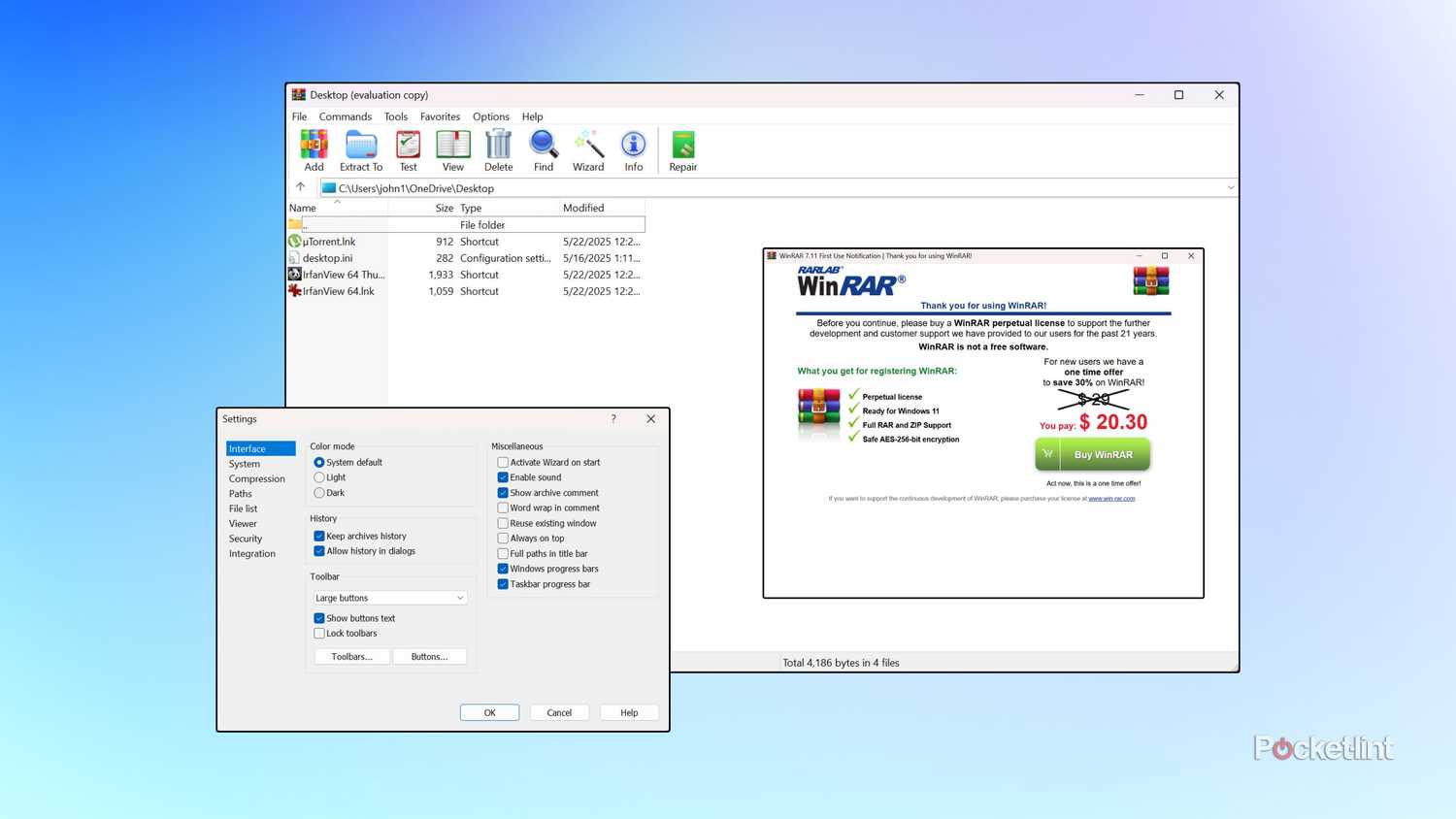1456x819 pixels.
Task: Select the Dark color mode
Action: coord(319,492)
